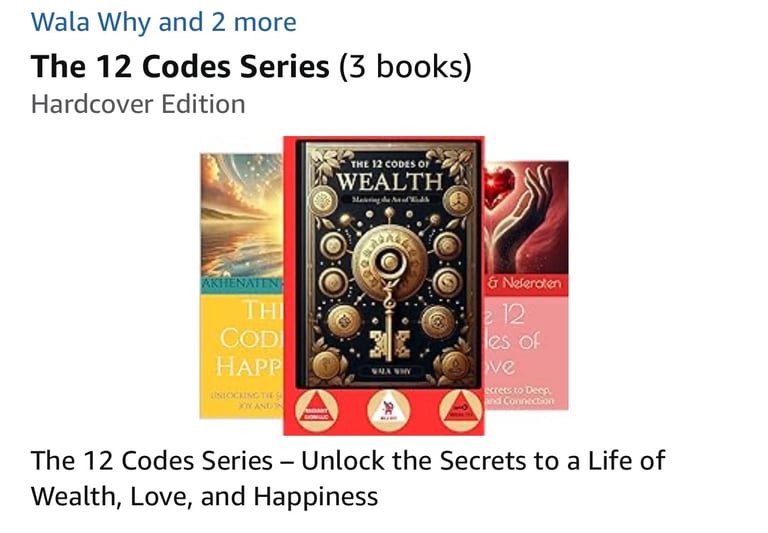Click the teal 'AKHENATEN' band on yellow cover

241,285
